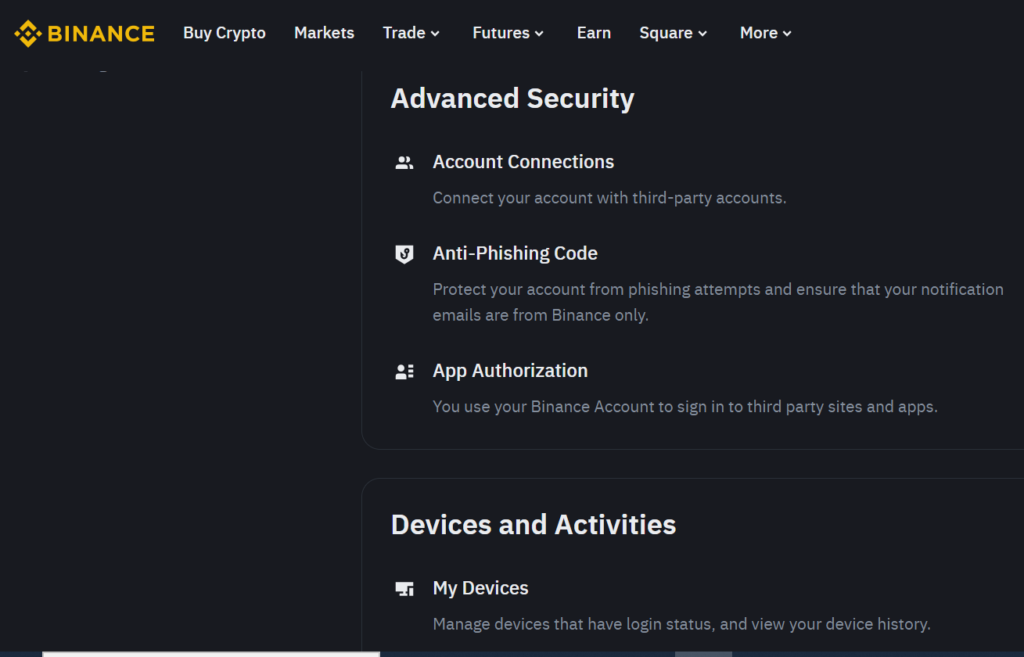Screen dimensions: 1024x657
Task: Expand the Trade dropdown
Action: (x=410, y=32)
